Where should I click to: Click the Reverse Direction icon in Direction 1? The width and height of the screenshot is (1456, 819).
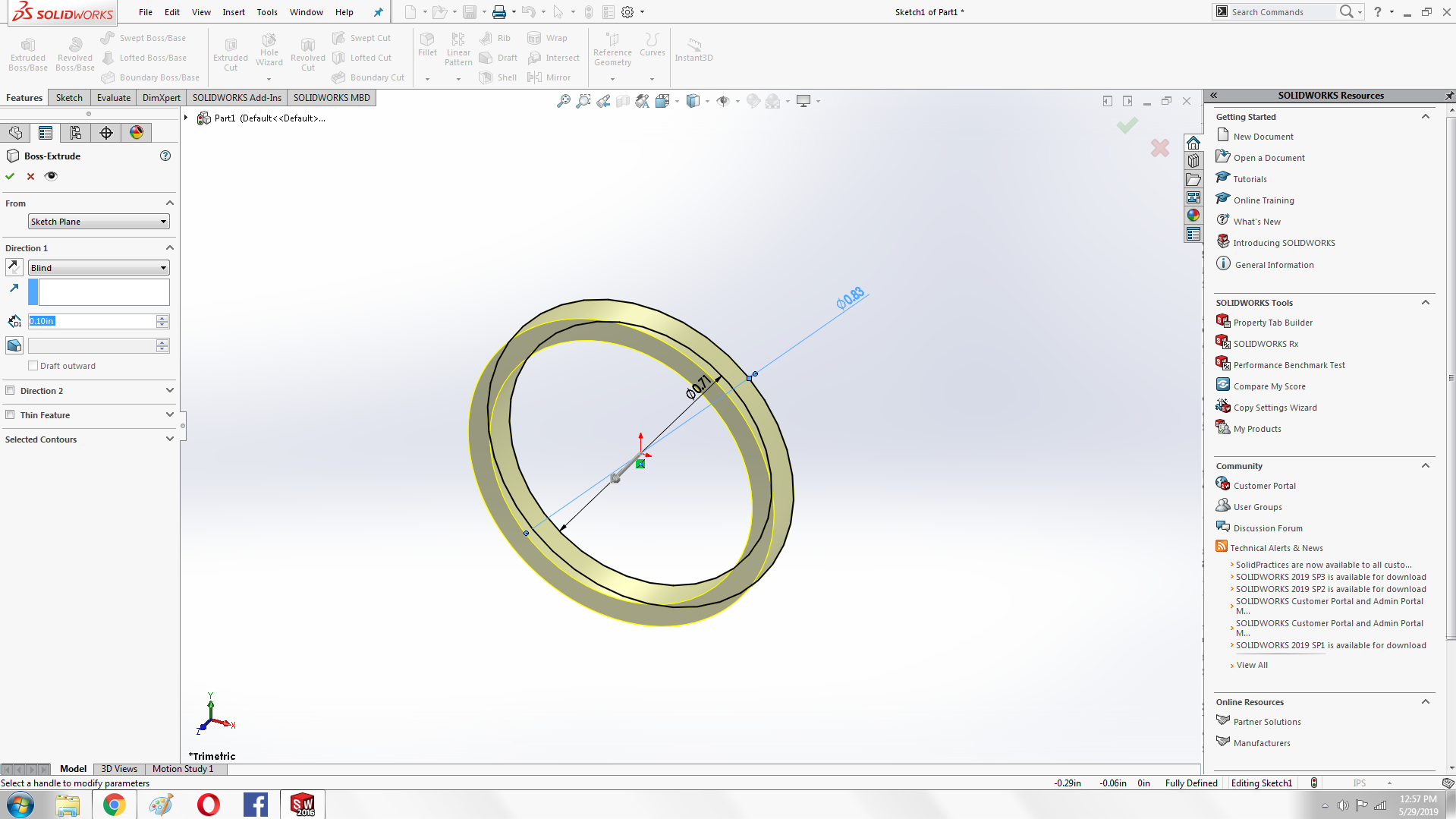click(x=14, y=267)
